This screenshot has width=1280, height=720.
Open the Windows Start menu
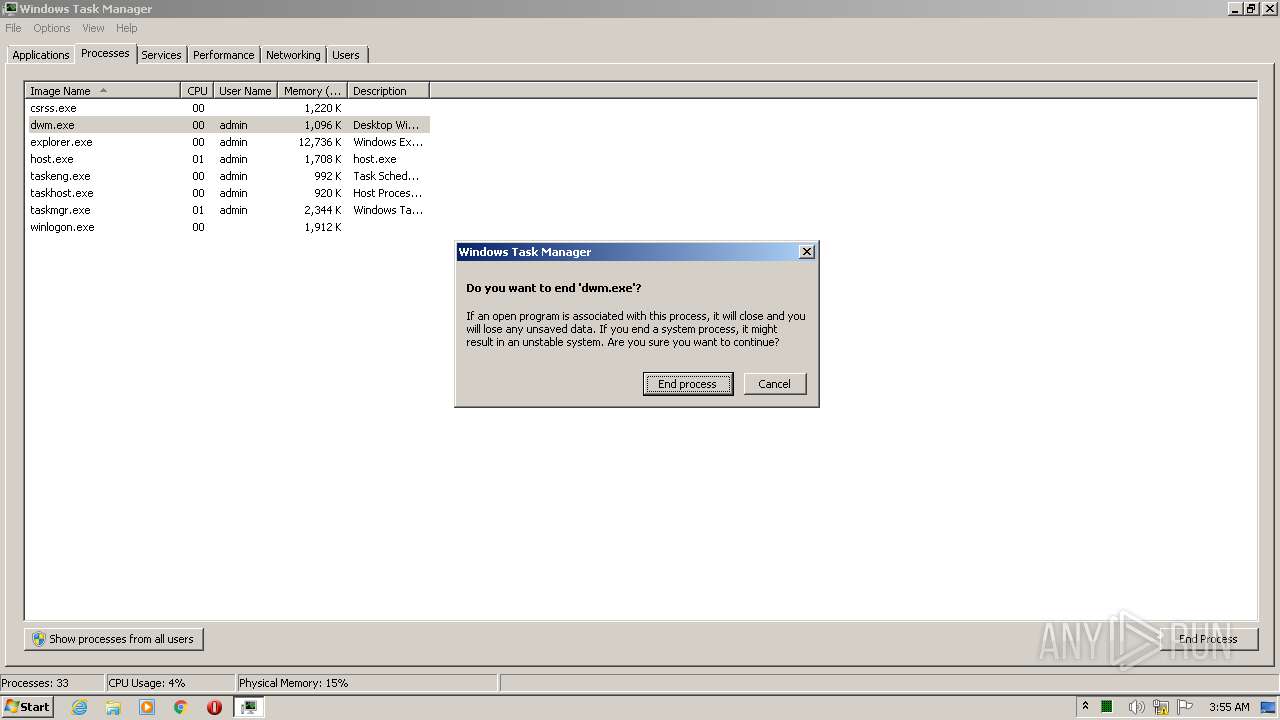coord(27,707)
